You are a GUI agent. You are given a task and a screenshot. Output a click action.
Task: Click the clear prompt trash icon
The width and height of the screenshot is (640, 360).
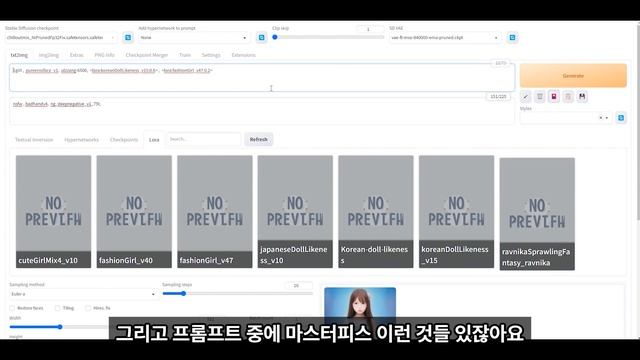pyautogui.click(x=540, y=97)
